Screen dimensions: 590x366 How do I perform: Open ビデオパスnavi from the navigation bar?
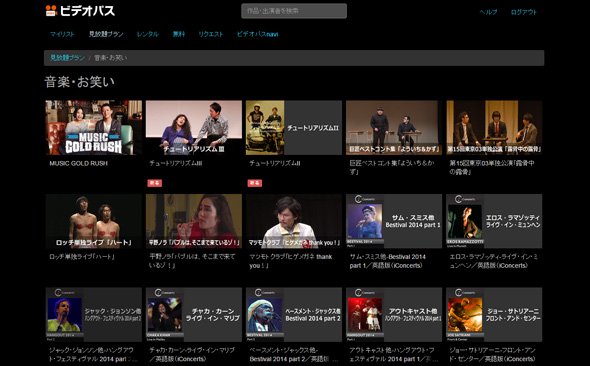pyautogui.click(x=257, y=34)
